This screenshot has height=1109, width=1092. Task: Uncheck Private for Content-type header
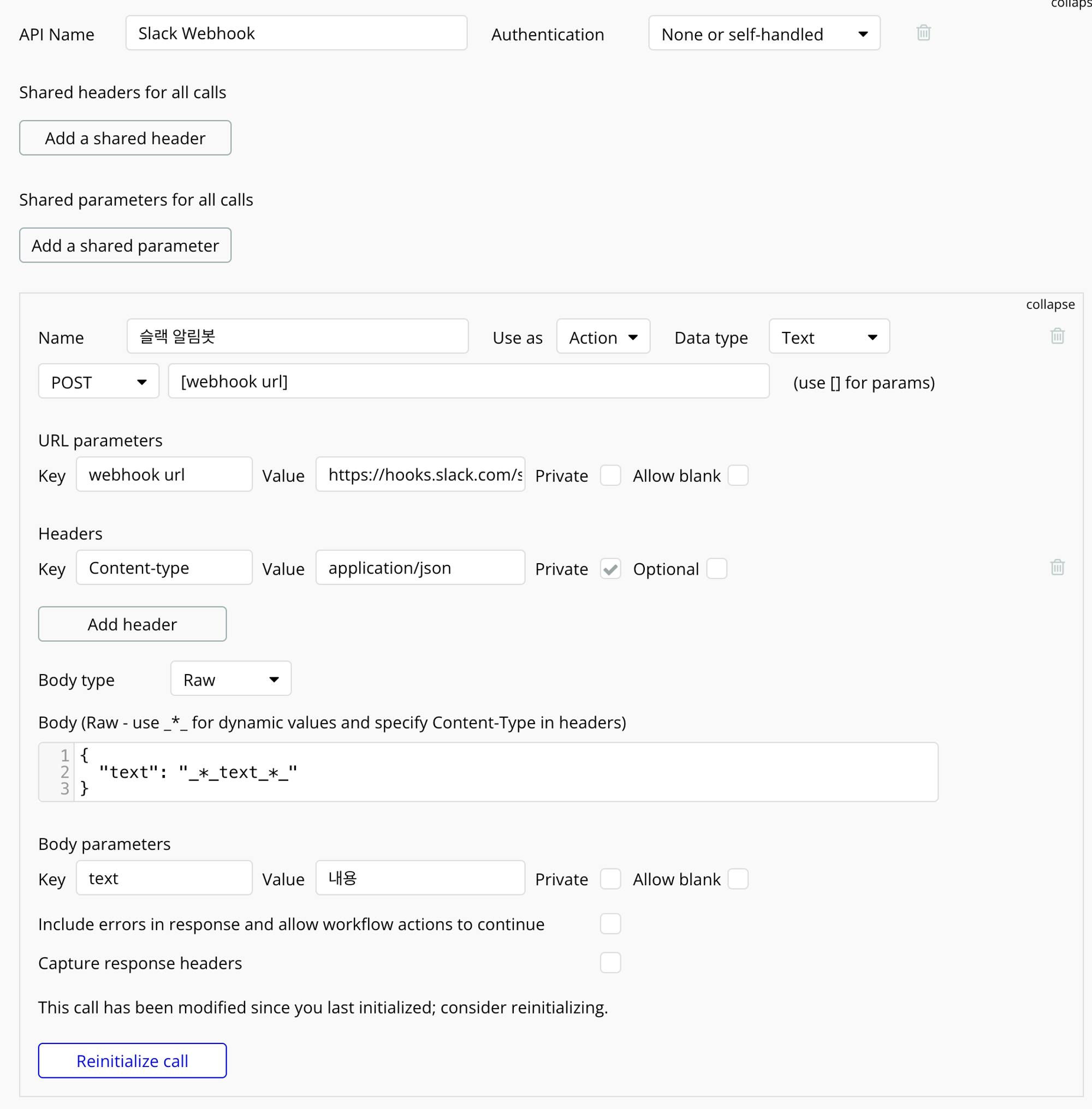point(610,569)
